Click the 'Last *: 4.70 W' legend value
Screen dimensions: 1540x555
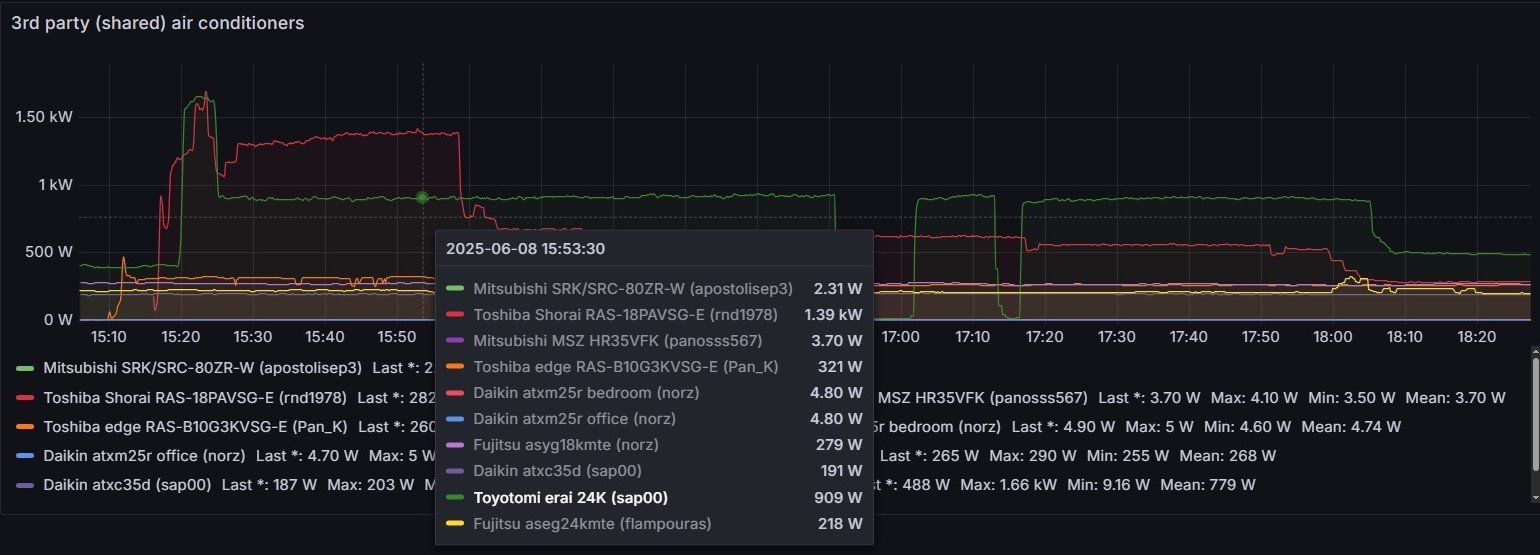pos(307,455)
